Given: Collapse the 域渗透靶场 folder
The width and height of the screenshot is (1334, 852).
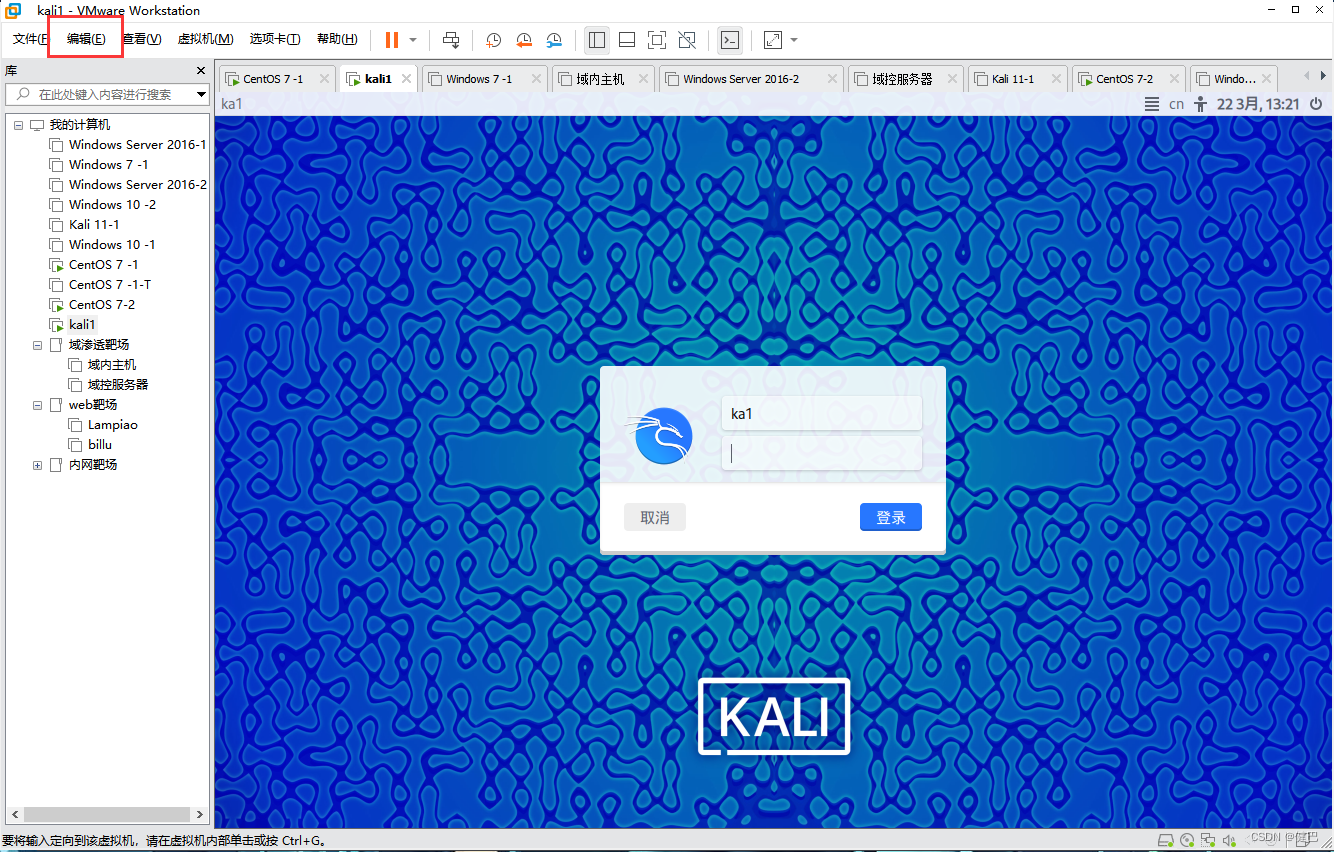Looking at the screenshot, I should (x=38, y=345).
